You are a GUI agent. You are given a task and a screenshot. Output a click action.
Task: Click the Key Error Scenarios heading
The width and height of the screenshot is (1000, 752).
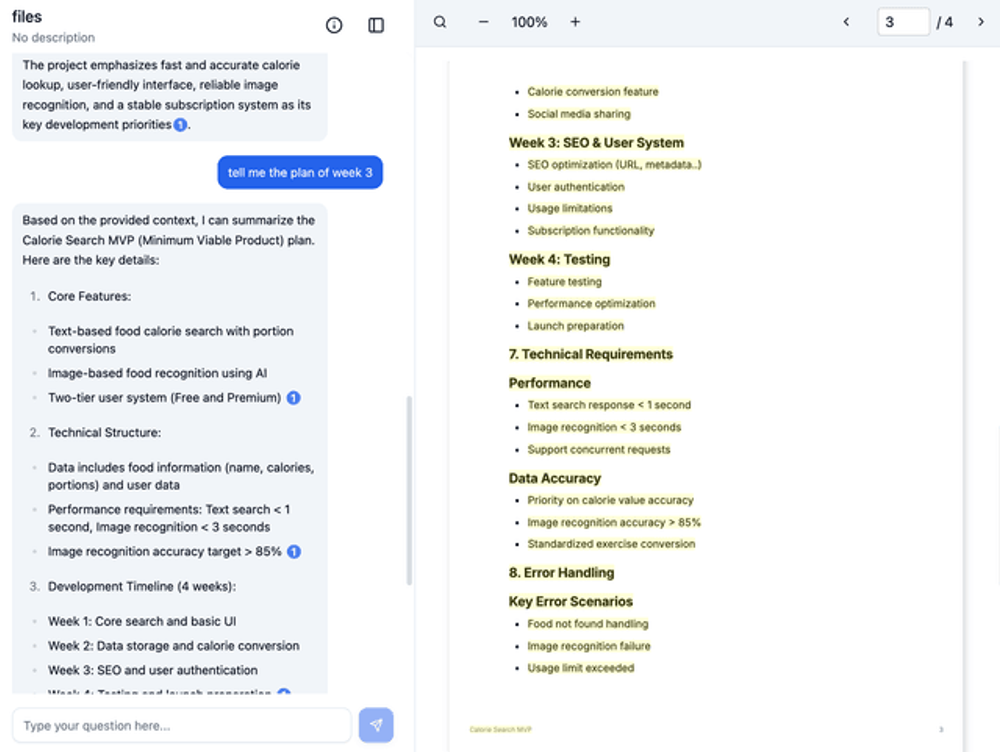coord(570,601)
